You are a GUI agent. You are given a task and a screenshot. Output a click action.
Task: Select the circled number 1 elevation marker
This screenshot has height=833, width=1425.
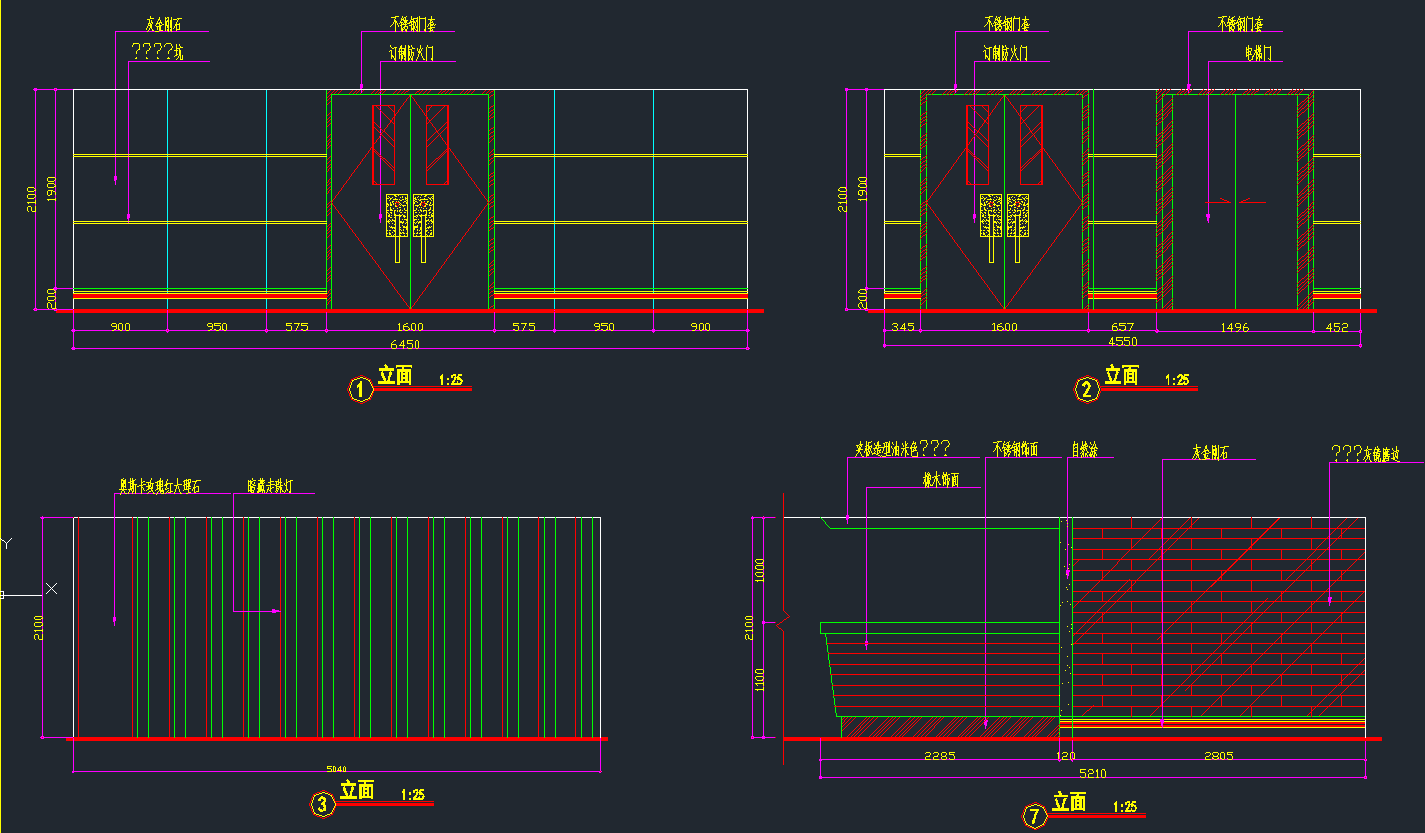[360, 389]
